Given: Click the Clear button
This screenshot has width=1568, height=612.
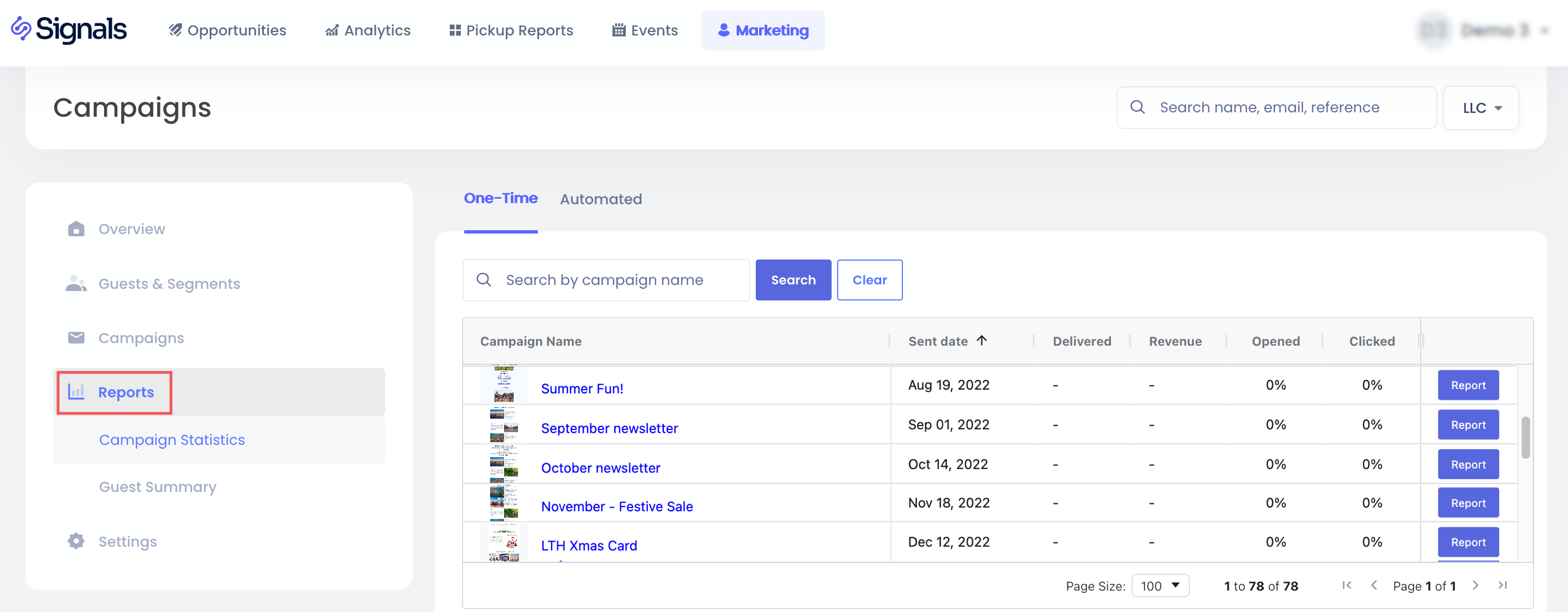Looking at the screenshot, I should click(x=869, y=280).
